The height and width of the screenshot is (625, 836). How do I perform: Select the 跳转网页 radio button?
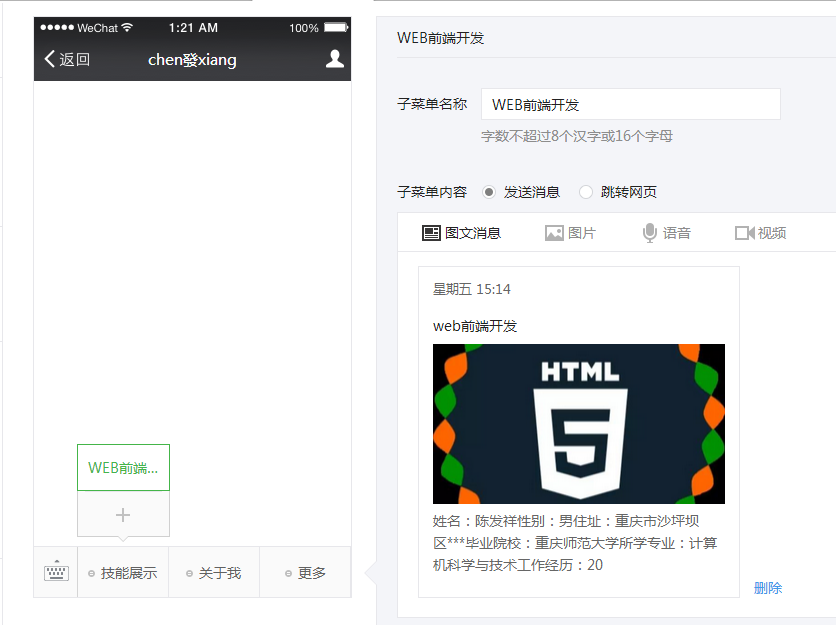(x=586, y=192)
